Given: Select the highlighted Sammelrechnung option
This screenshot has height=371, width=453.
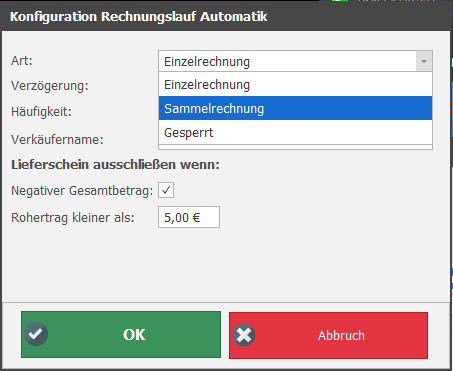Looking at the screenshot, I should pyautogui.click(x=295, y=108).
